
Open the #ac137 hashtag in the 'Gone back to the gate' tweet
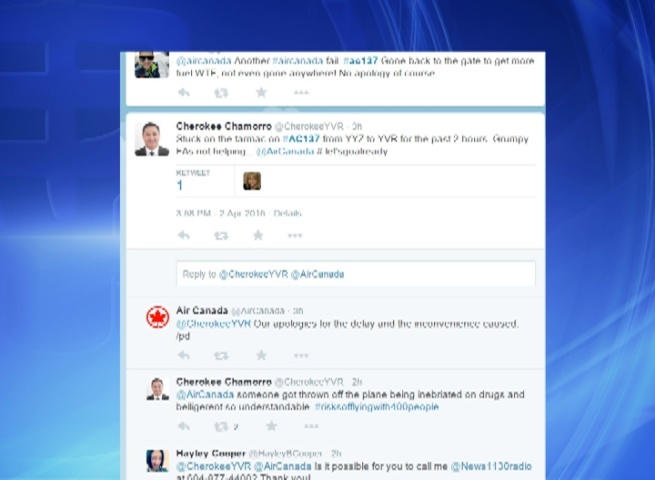coord(360,61)
